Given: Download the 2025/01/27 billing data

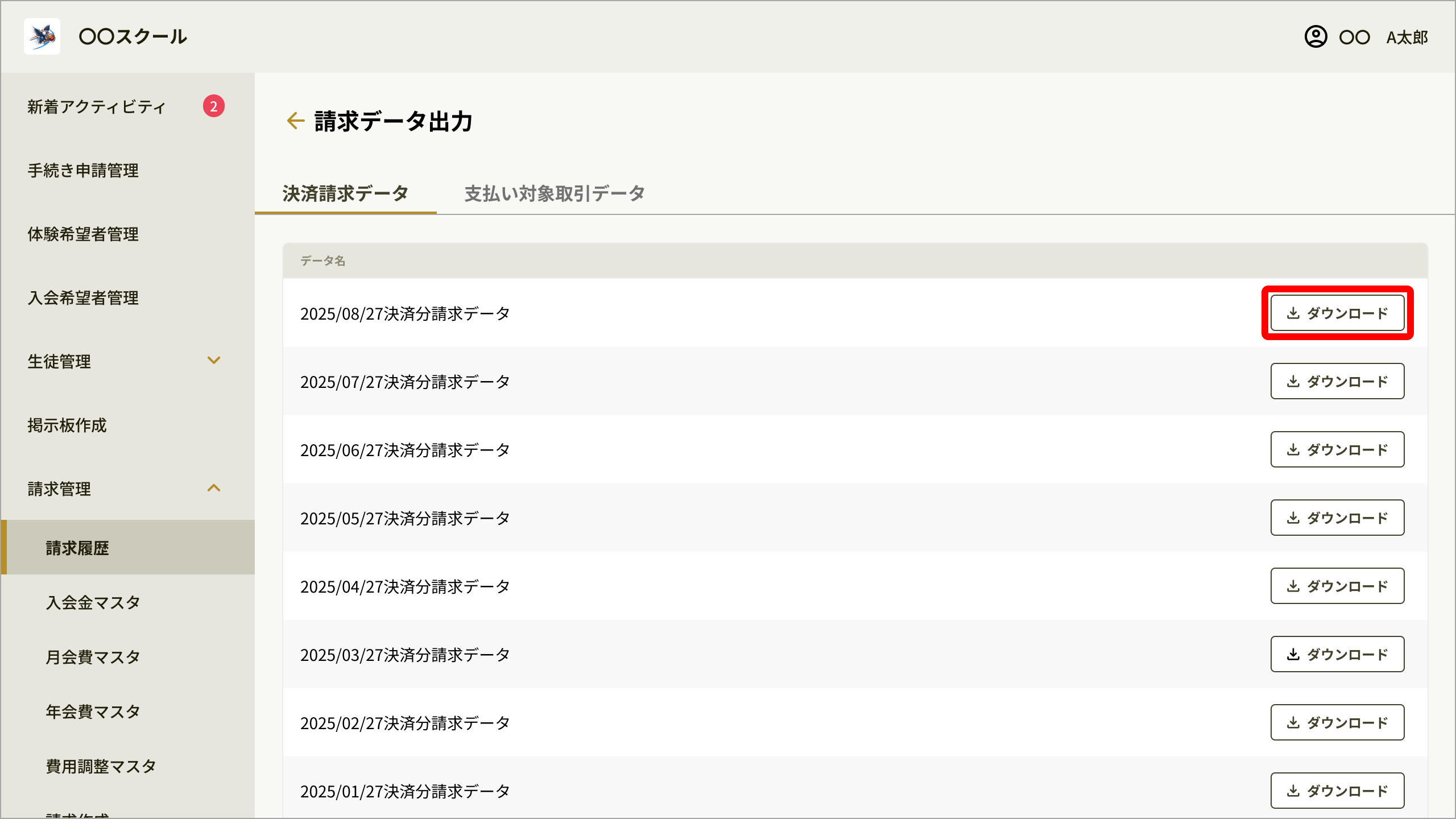Looking at the screenshot, I should coord(1337,791).
